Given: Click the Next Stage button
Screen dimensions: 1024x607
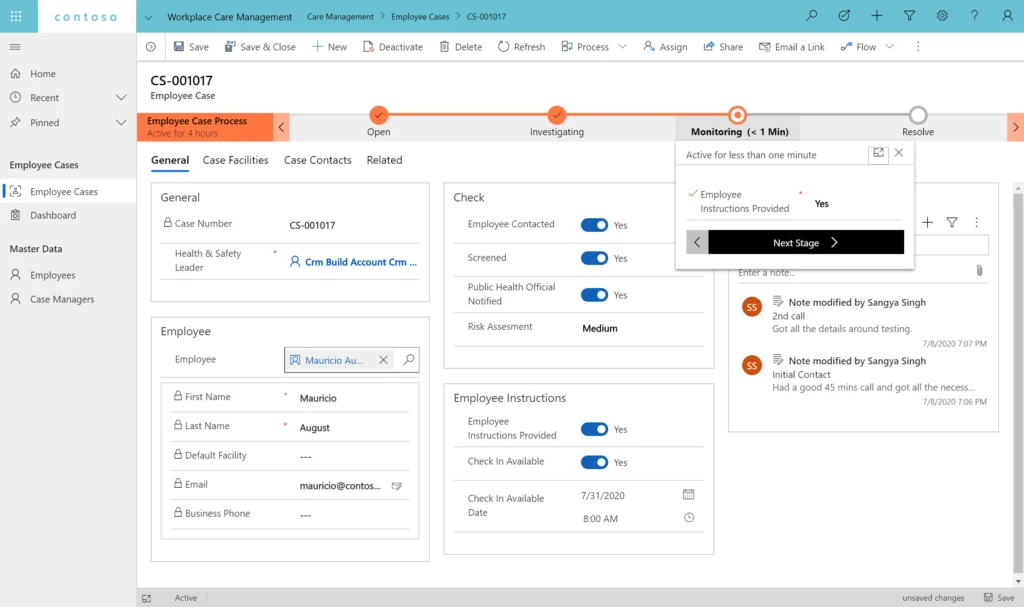Looking at the screenshot, I should (795, 242).
